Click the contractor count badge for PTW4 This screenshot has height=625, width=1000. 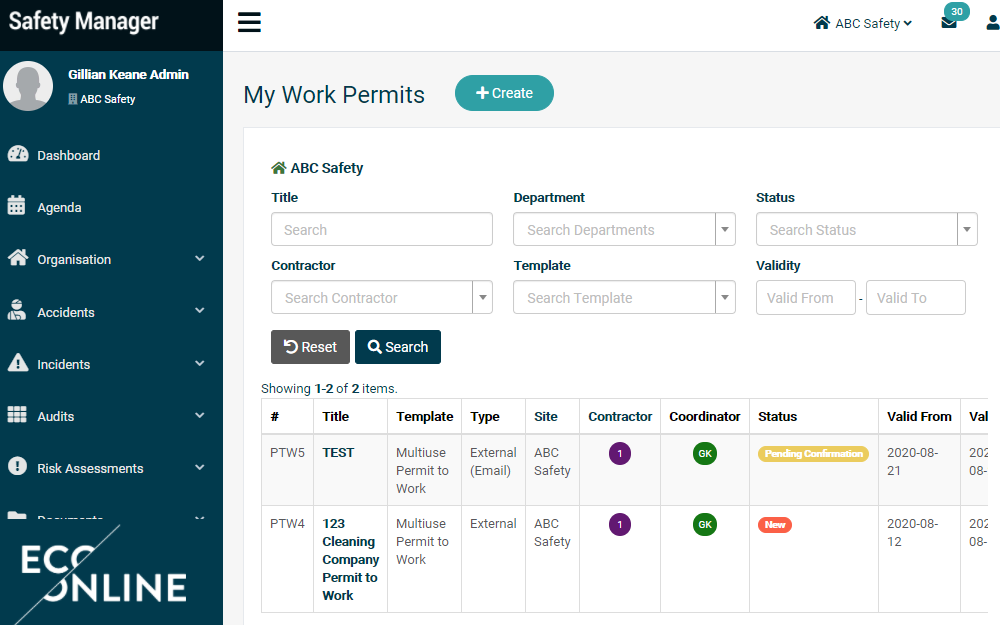point(620,524)
